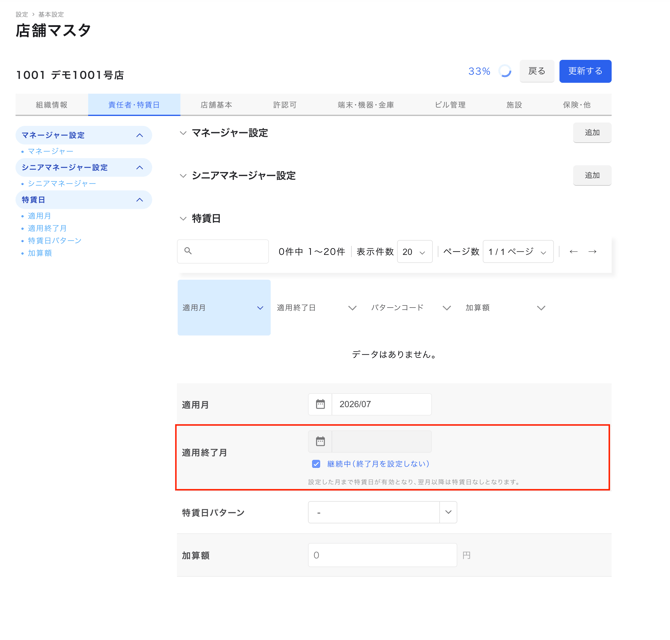Image resolution: width=670 pixels, height=640 pixels.
Task: Click the disabled 適用終了月 date field
Action: tap(381, 441)
